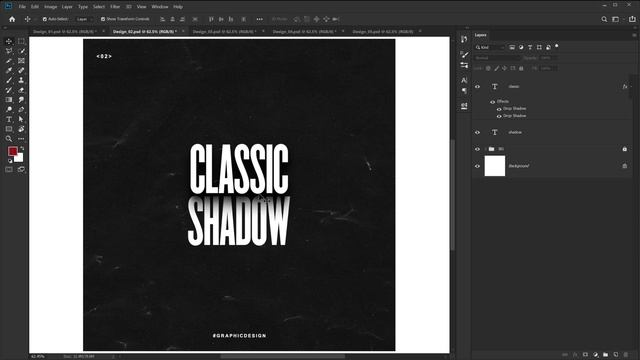The image size is (640, 360).
Task: Open the Brush Settings panel icon
Action: [x=464, y=54]
